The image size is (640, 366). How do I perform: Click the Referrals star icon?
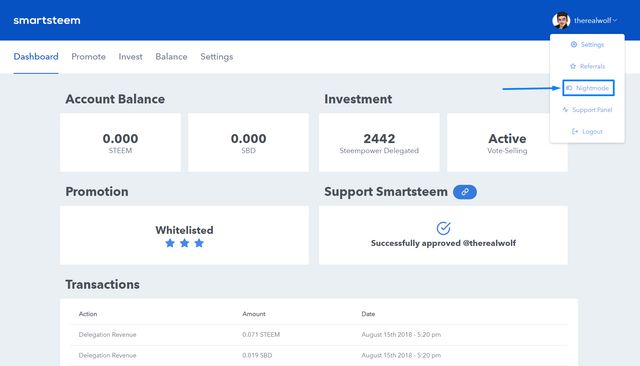pyautogui.click(x=573, y=66)
